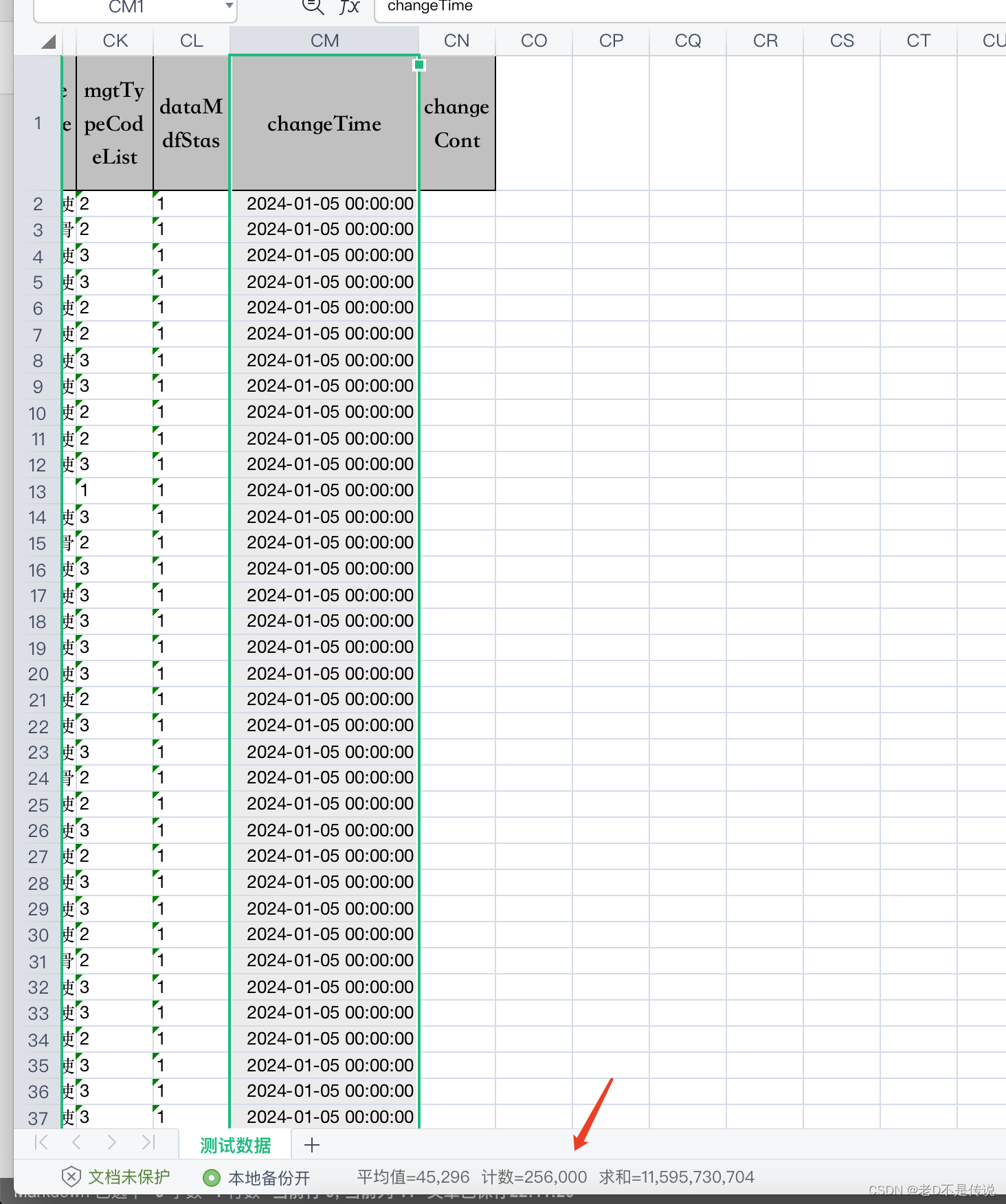Screen dimensions: 1006x1204
Task: Go to the next sheet arrow
Action: (111, 1142)
